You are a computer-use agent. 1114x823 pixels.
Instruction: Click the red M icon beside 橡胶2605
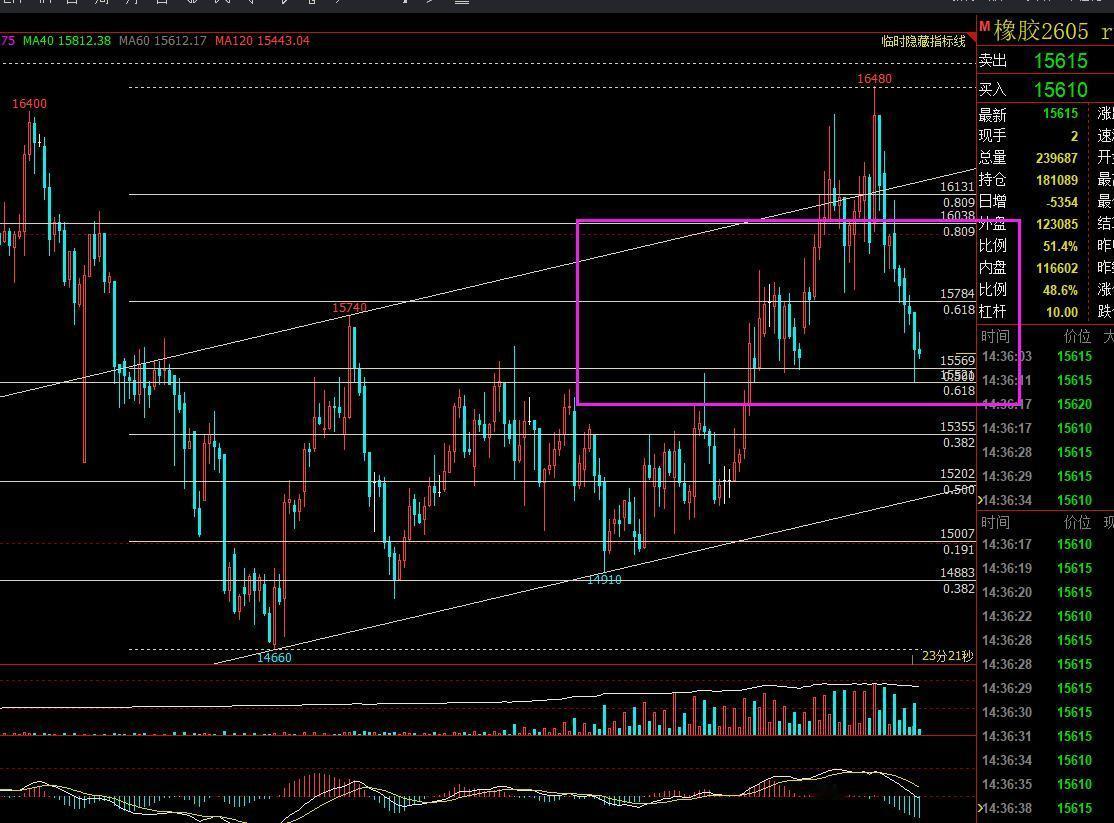pyautogui.click(x=985, y=27)
